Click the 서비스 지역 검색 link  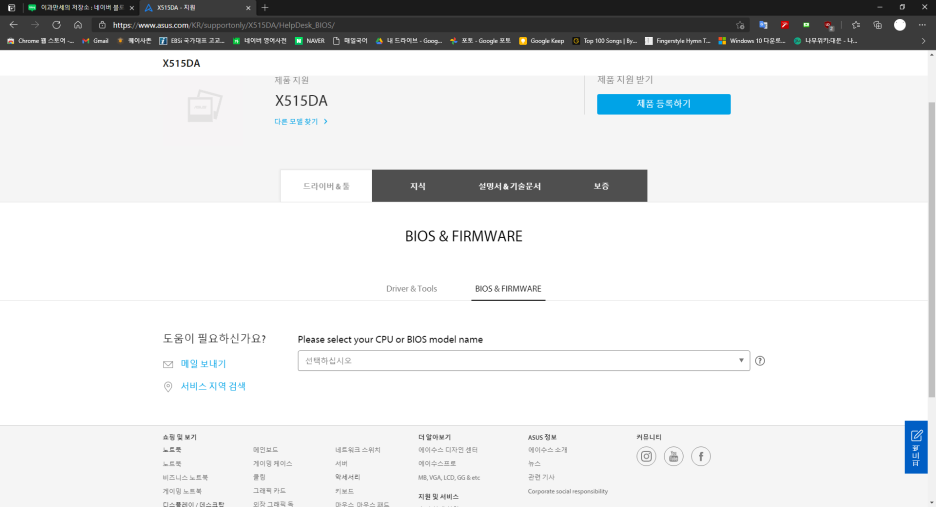point(213,386)
